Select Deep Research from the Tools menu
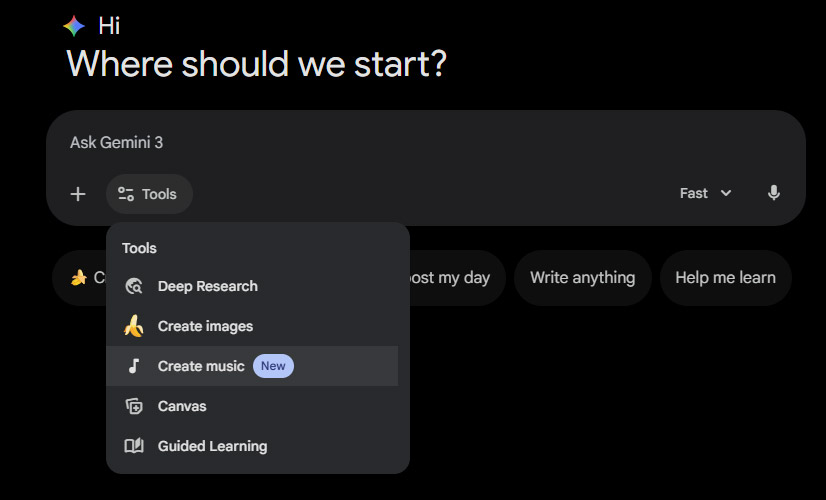 [x=208, y=287]
